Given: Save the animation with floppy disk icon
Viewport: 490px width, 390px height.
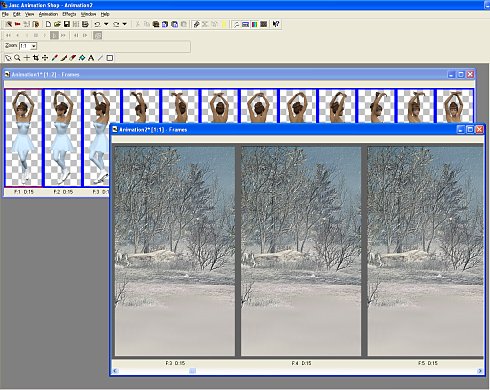Looking at the screenshot, I should tap(67, 24).
